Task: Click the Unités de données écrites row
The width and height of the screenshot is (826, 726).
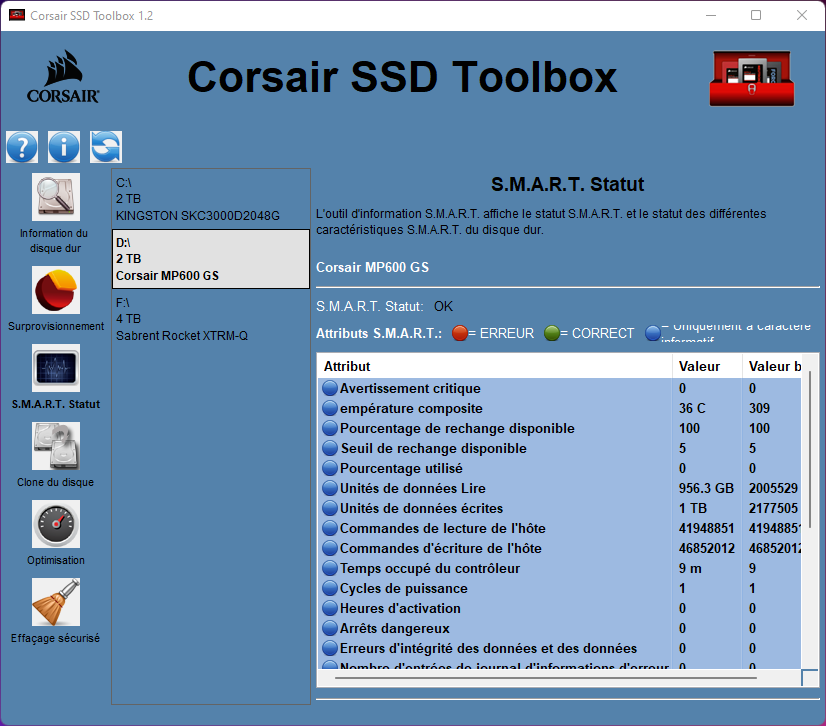Action: pos(559,508)
